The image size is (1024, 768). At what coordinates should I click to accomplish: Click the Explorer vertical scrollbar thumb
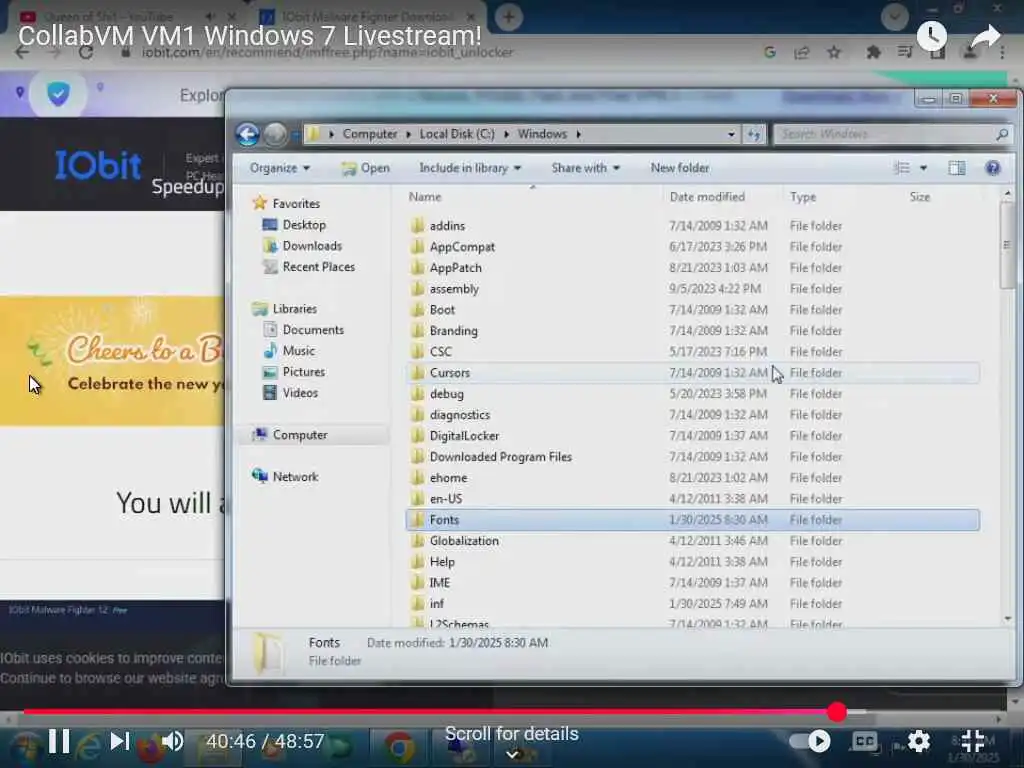1006,245
